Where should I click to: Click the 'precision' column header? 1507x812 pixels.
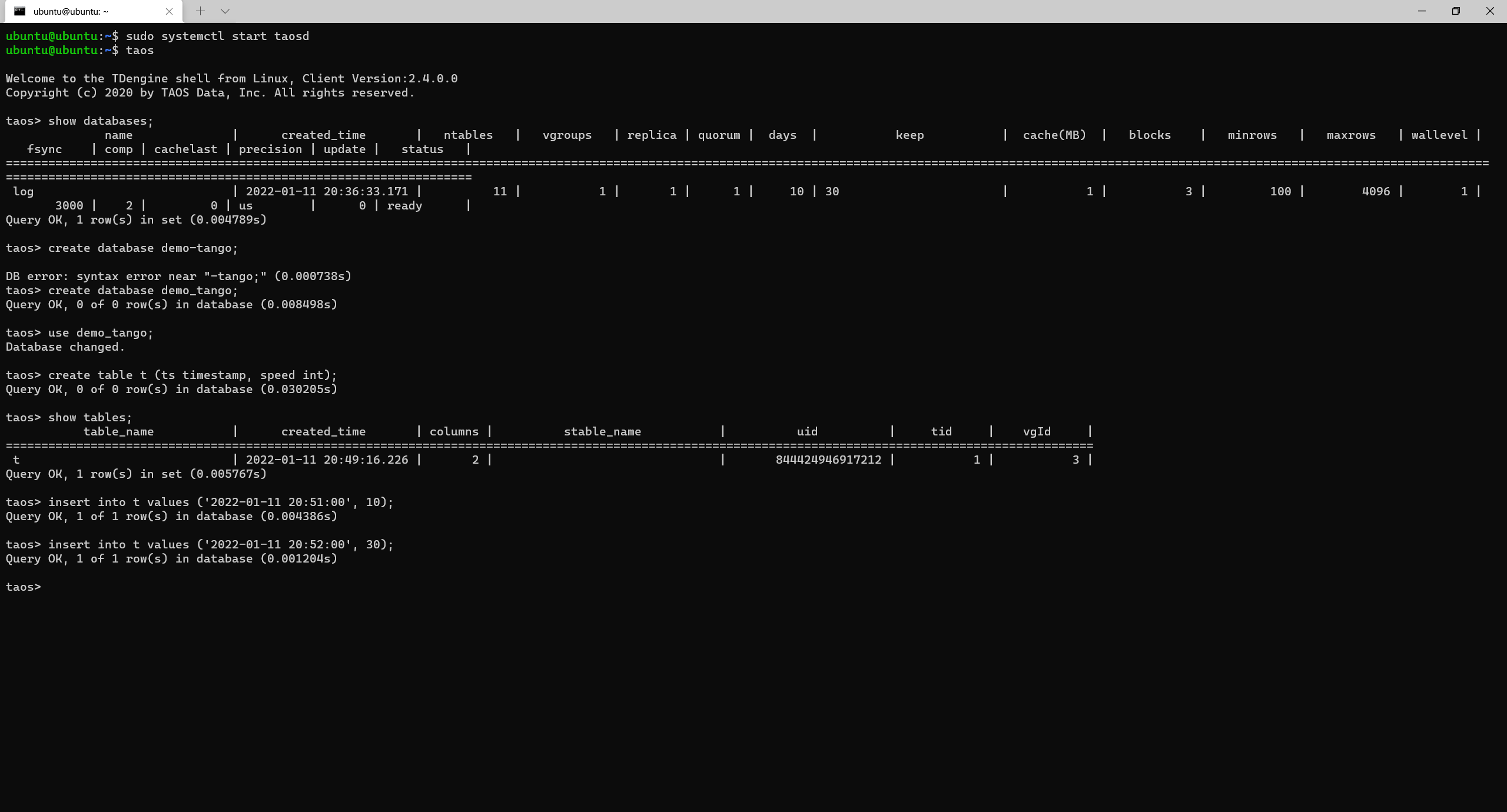pyautogui.click(x=270, y=149)
